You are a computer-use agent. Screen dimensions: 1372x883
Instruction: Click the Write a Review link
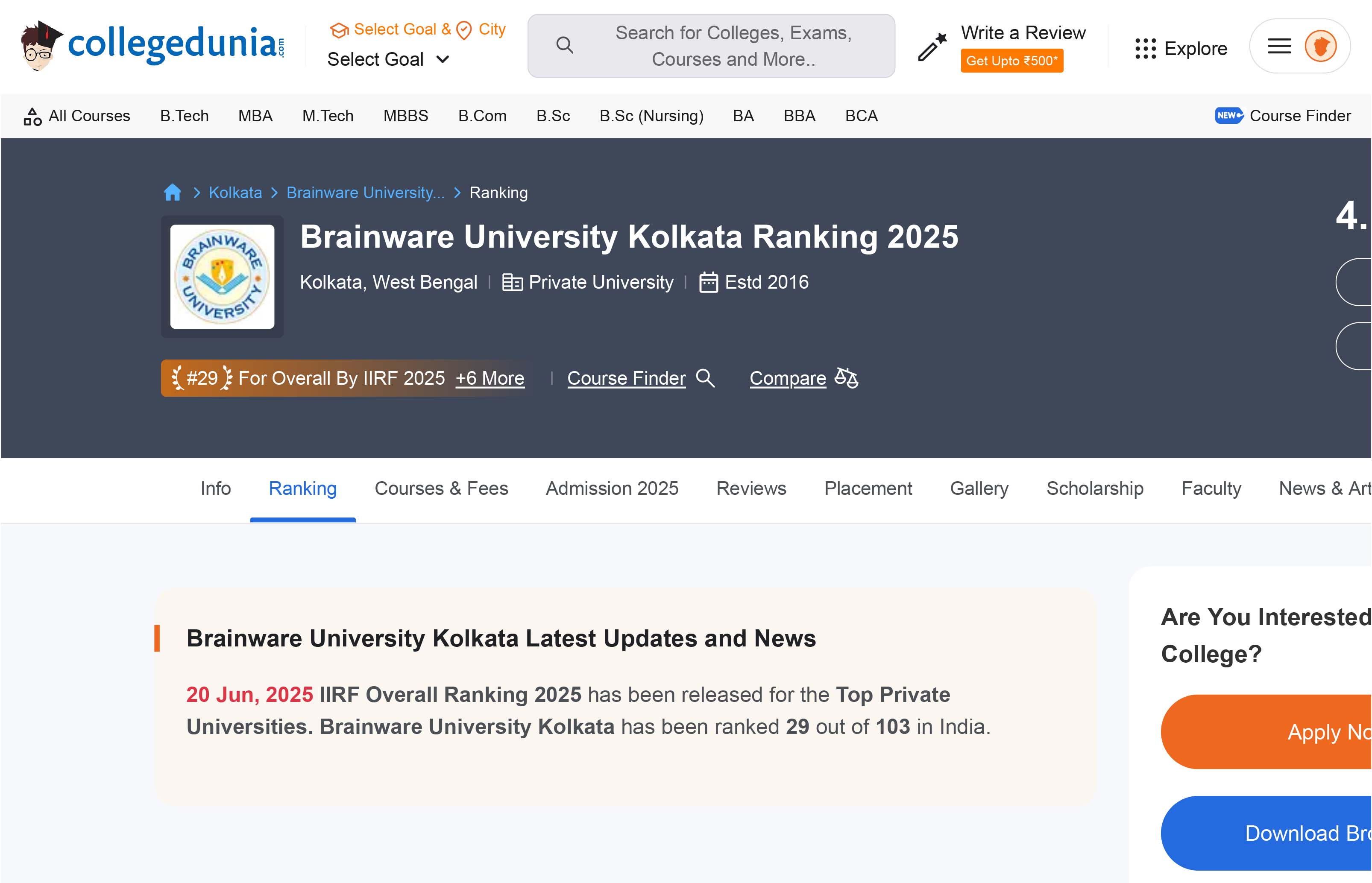coord(1023,33)
